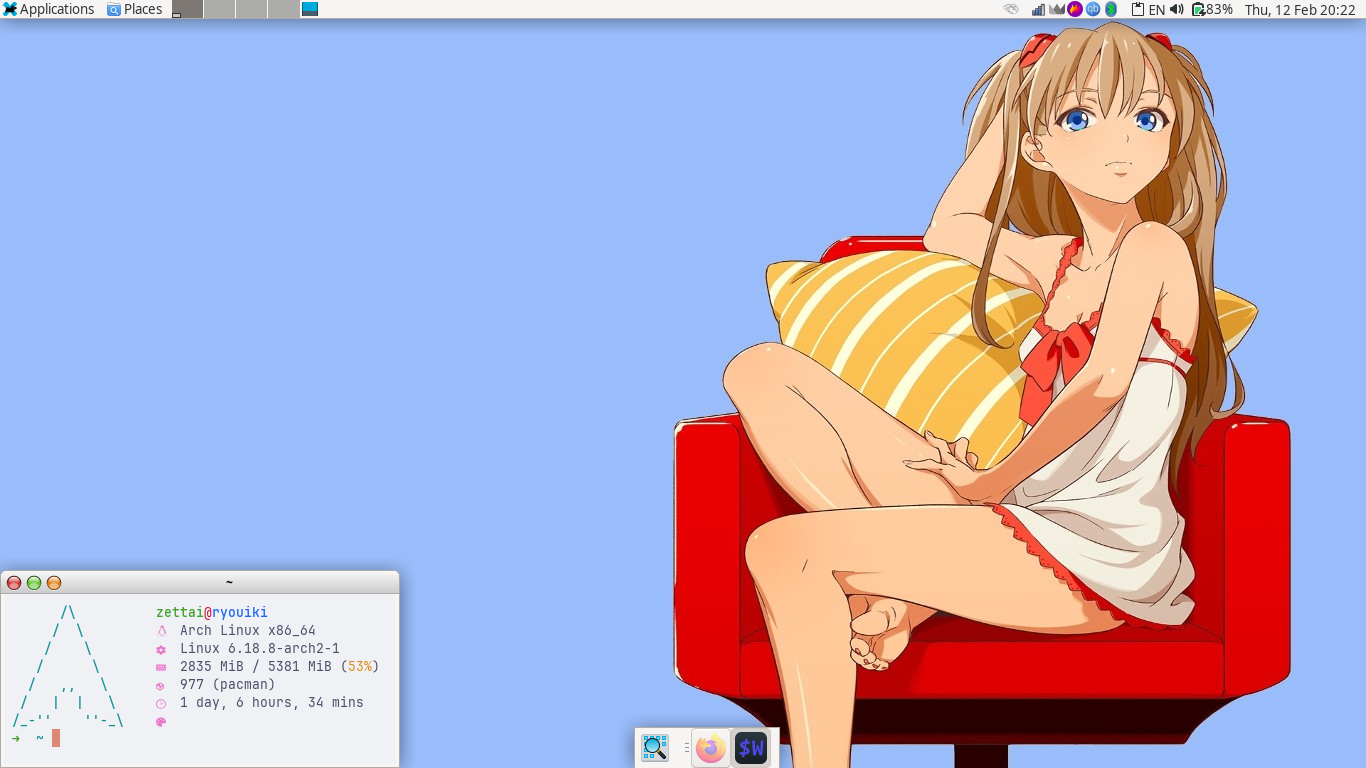Click the volume speaker icon
The image size is (1366, 768).
1176,9
